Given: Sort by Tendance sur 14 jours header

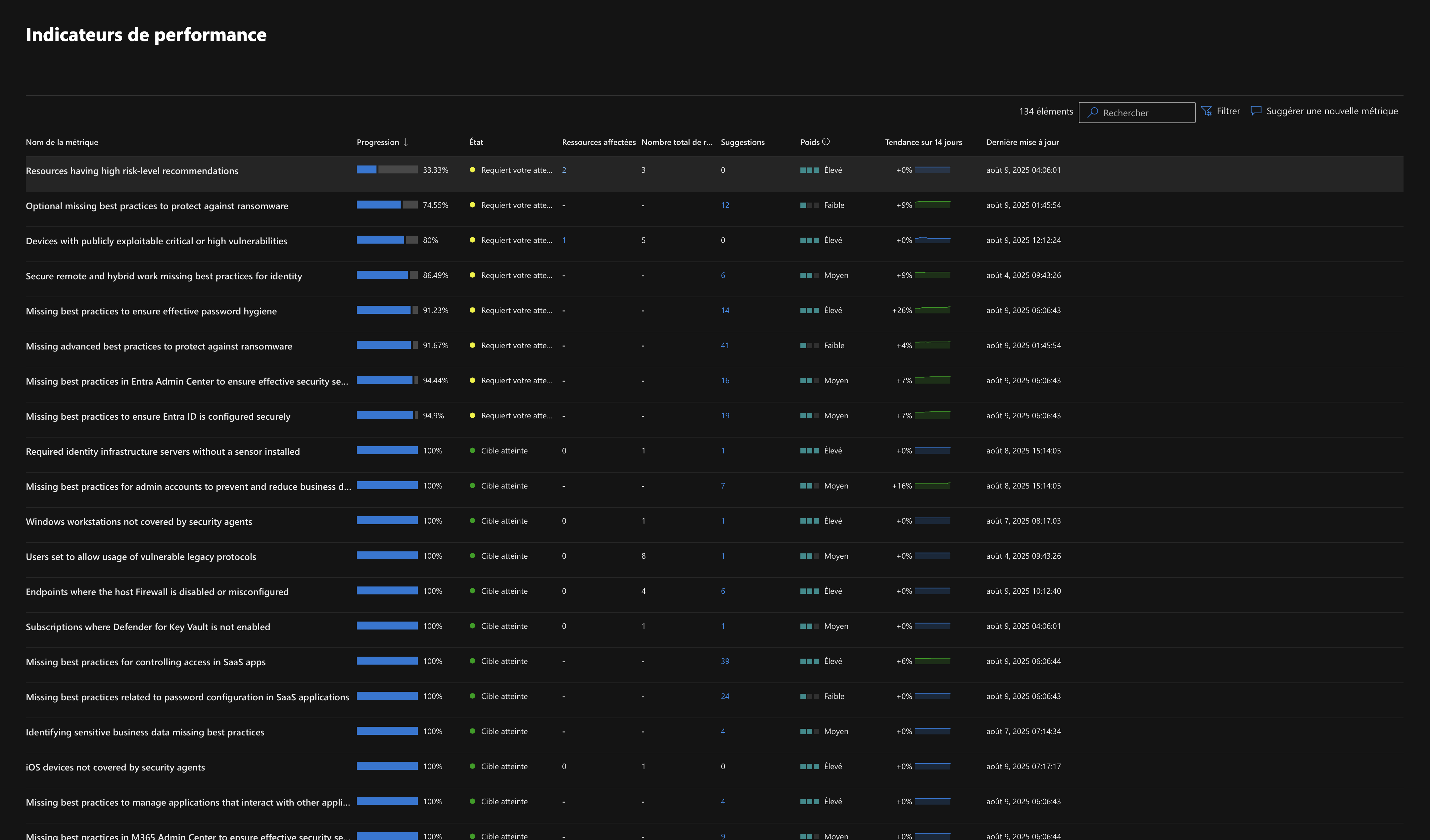Looking at the screenshot, I should click(x=923, y=142).
